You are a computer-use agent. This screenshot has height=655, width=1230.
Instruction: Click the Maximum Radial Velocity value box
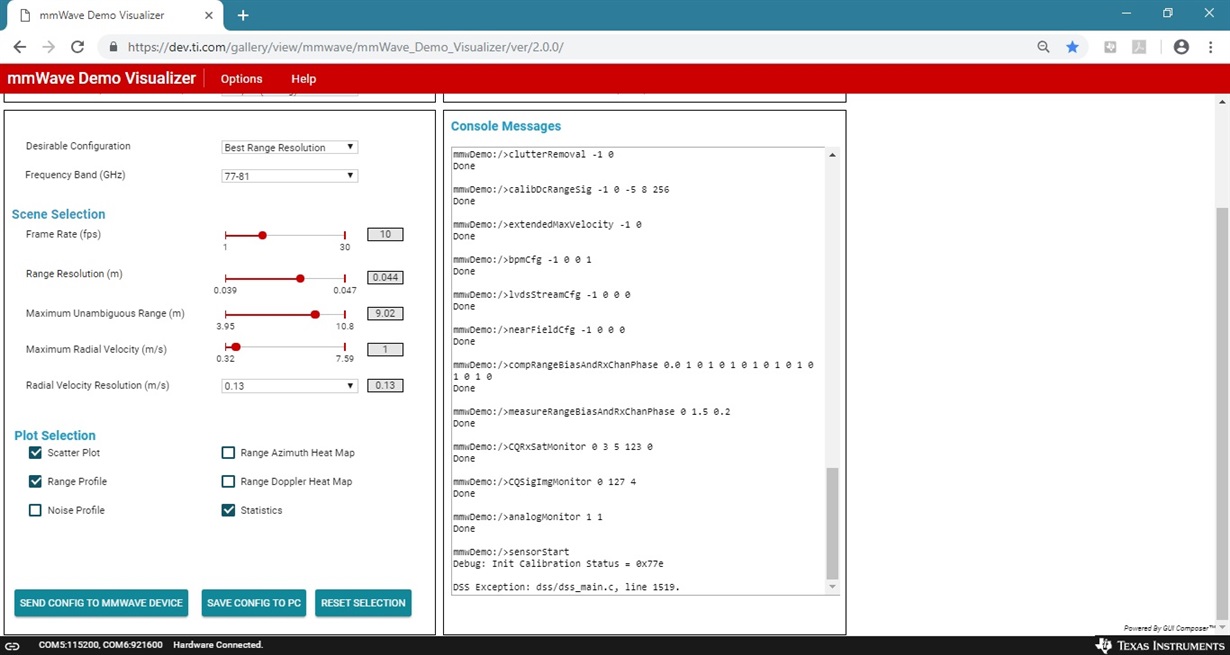coord(385,350)
